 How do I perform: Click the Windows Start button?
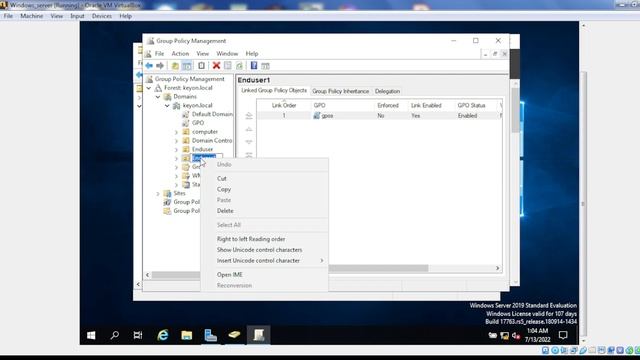[x=91, y=335]
